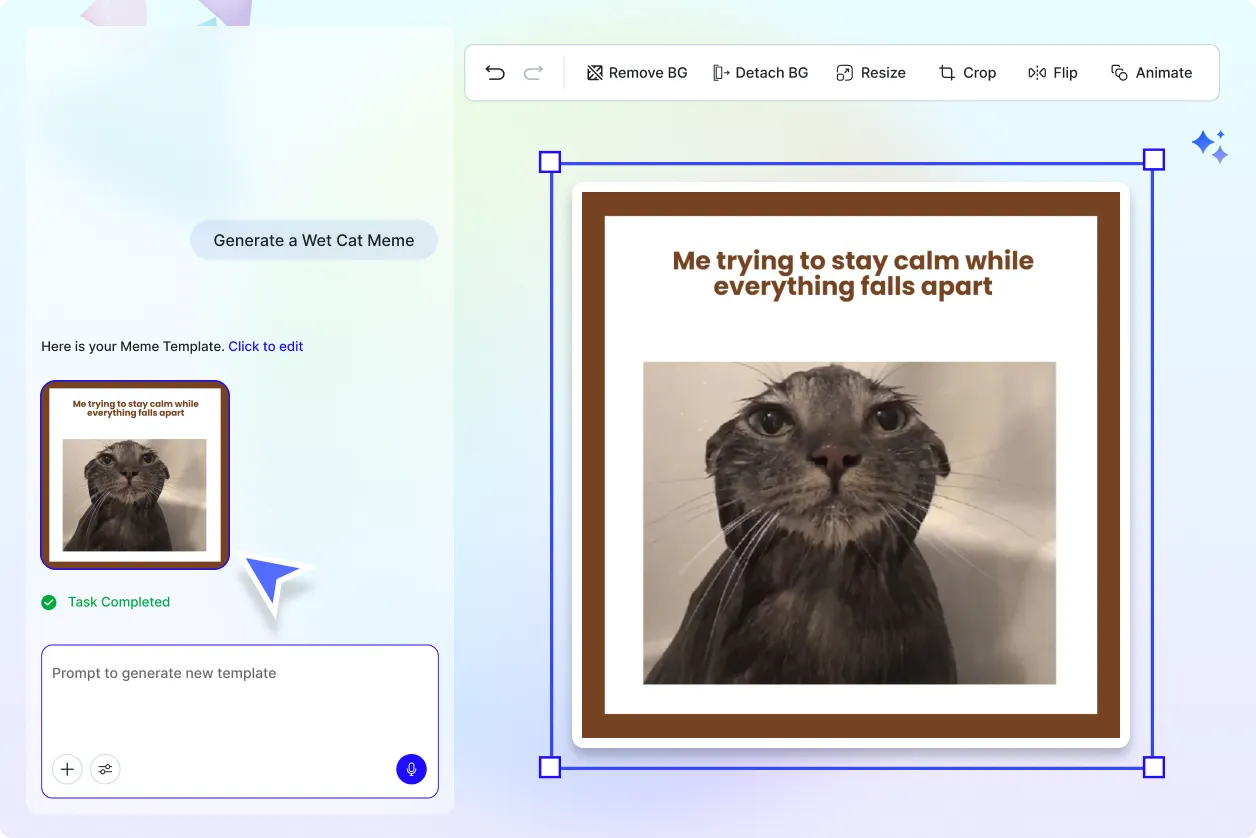Open the Animate feature
1256x838 pixels.
point(1152,72)
